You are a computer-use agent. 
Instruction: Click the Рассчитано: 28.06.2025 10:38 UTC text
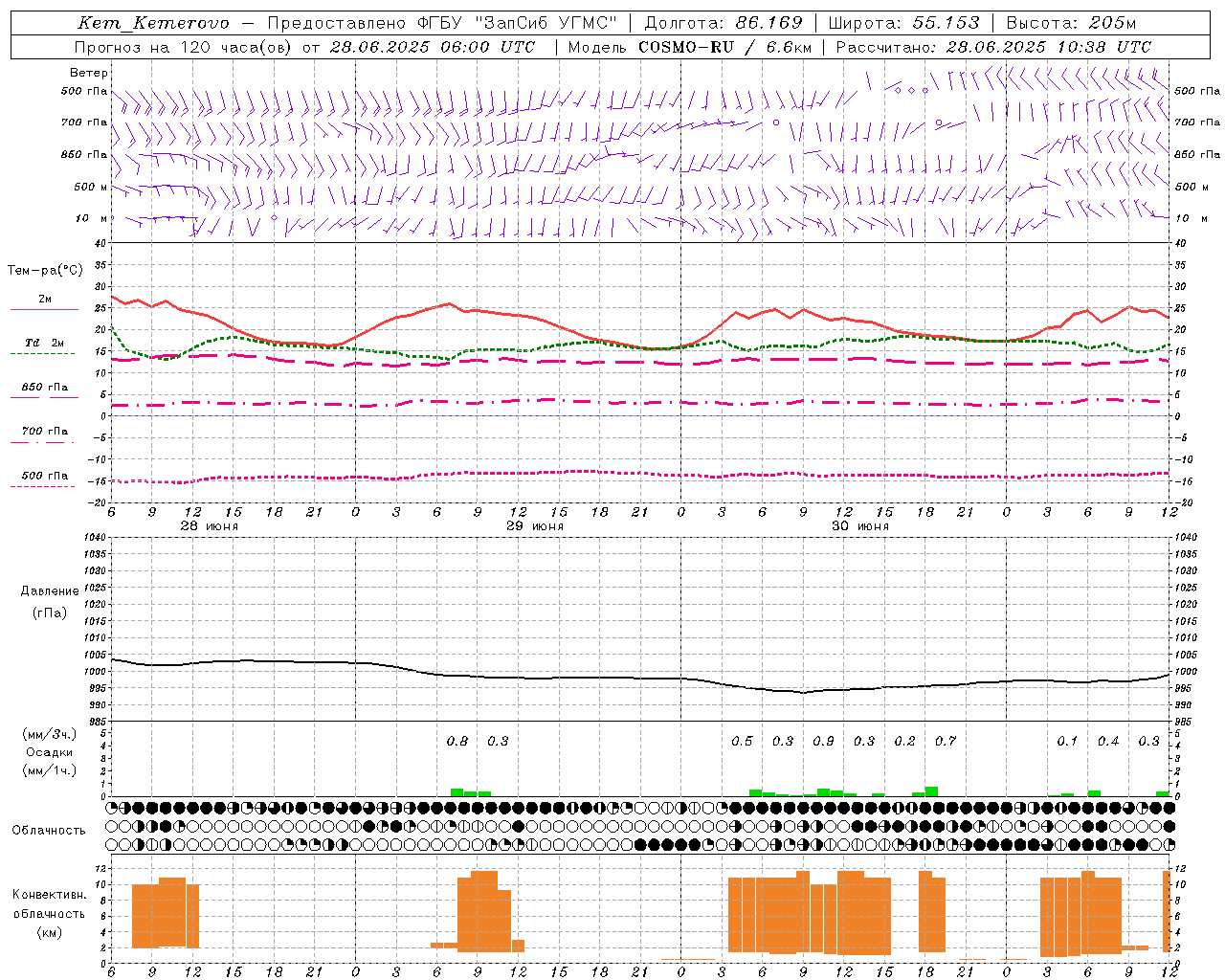[993, 47]
